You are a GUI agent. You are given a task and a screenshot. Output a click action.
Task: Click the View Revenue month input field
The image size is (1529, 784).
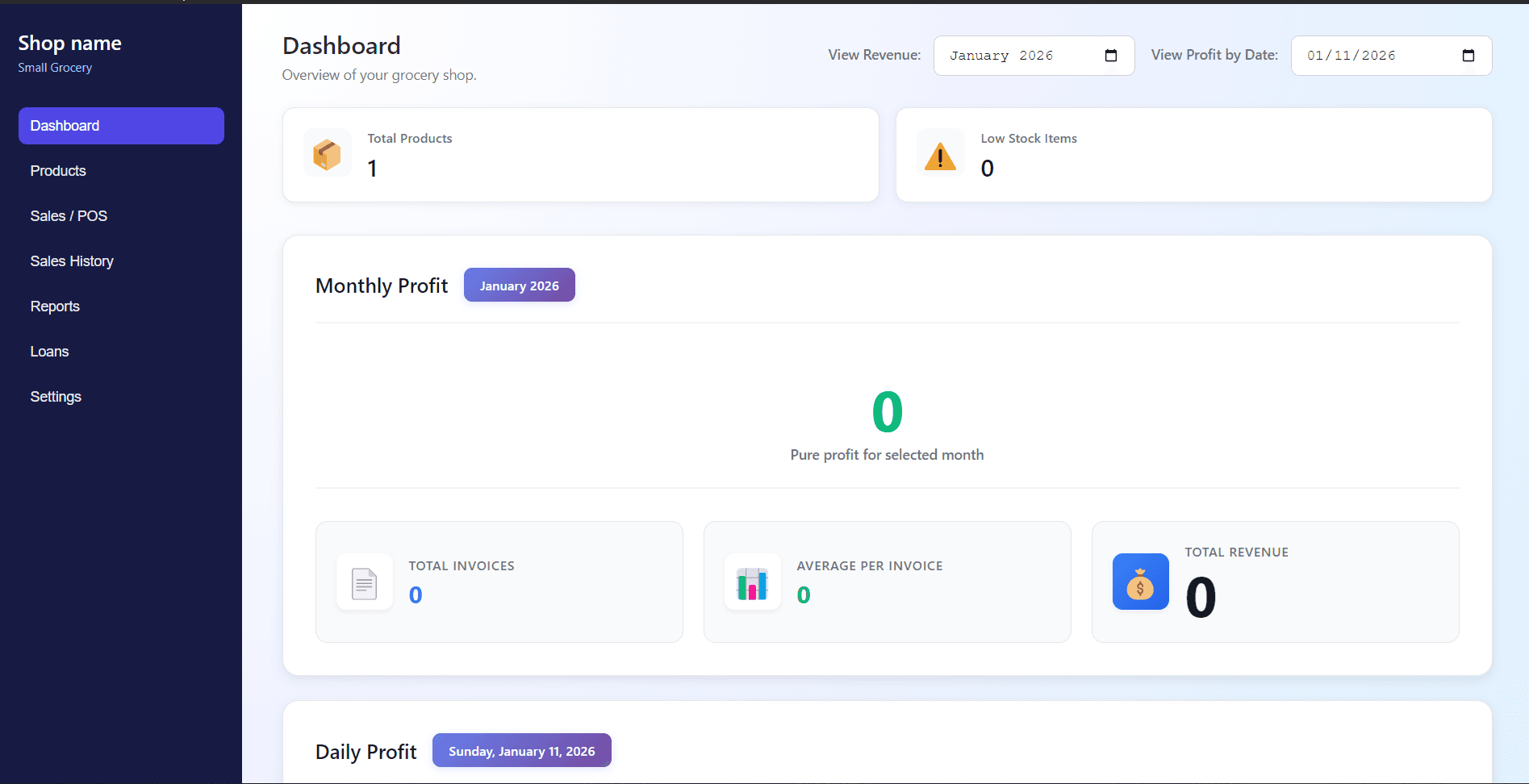click(x=1034, y=56)
